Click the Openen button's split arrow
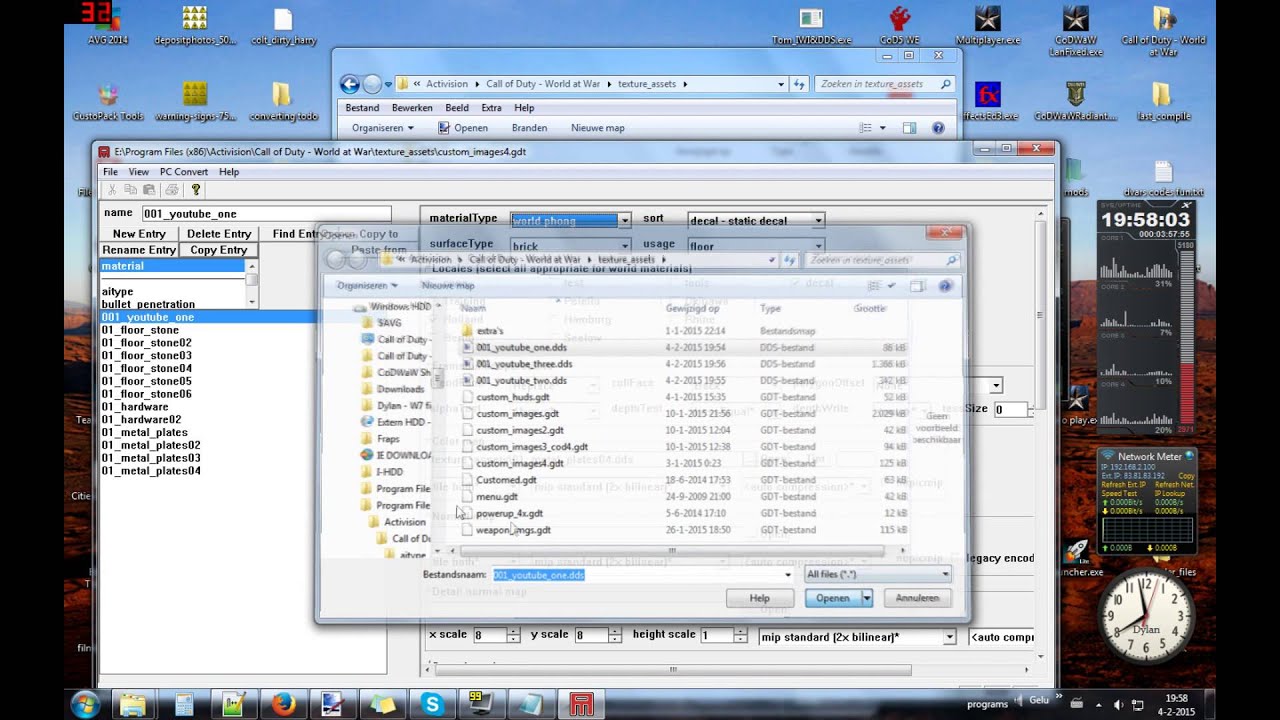This screenshot has width=1280, height=720. 867,598
